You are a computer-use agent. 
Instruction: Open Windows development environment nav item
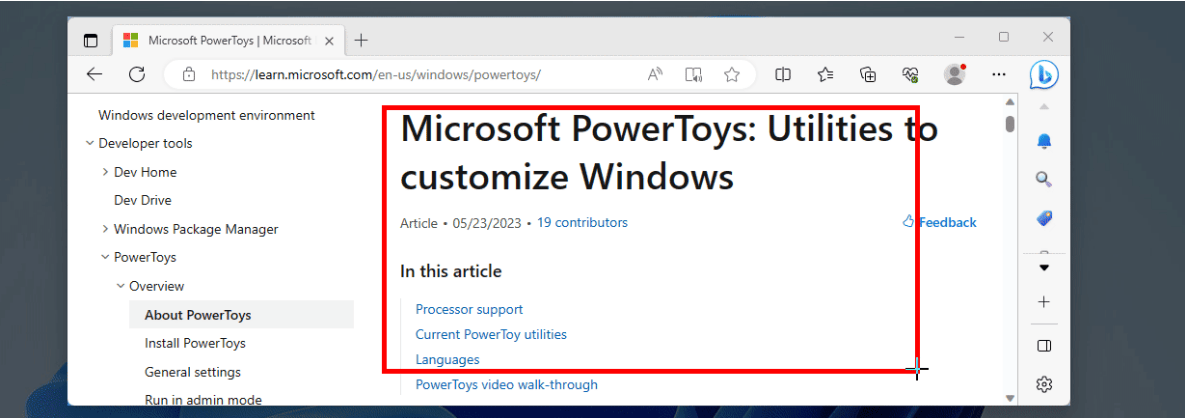point(206,115)
